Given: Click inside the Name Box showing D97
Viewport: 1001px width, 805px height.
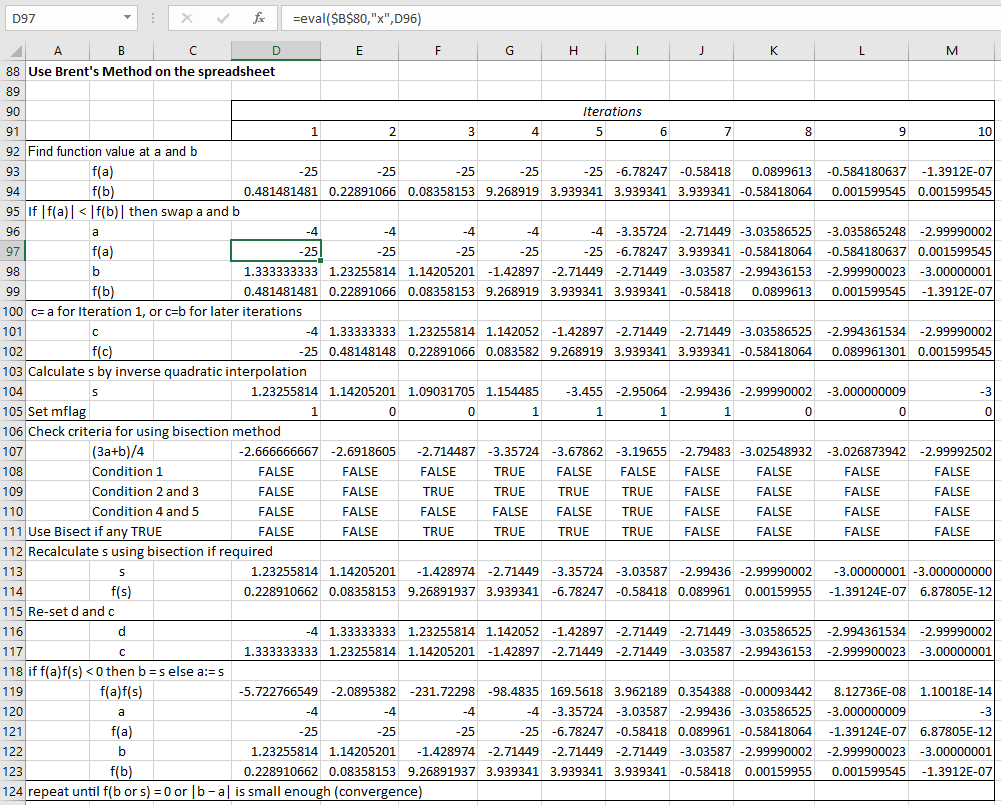Looking at the screenshot, I should coord(60,18).
